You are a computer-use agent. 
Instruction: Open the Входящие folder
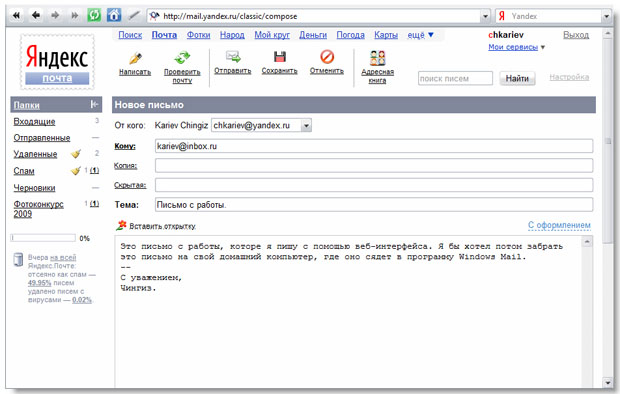[34, 121]
